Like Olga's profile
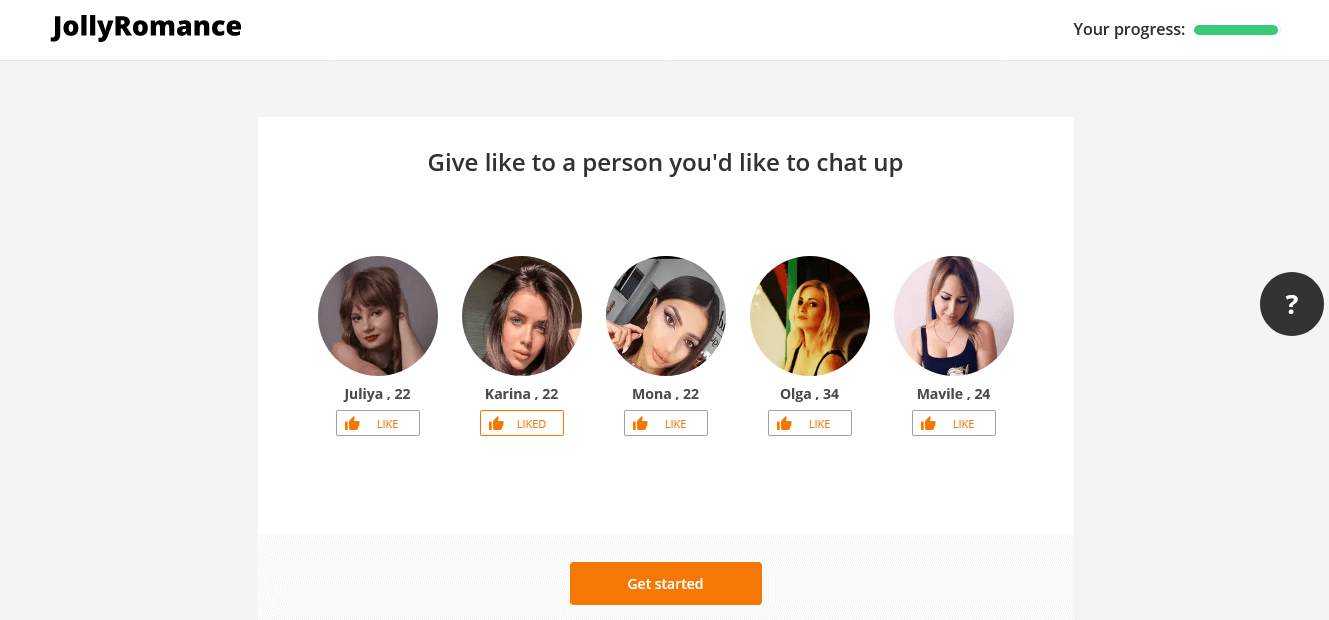Screen dimensions: 1329x620 point(810,423)
